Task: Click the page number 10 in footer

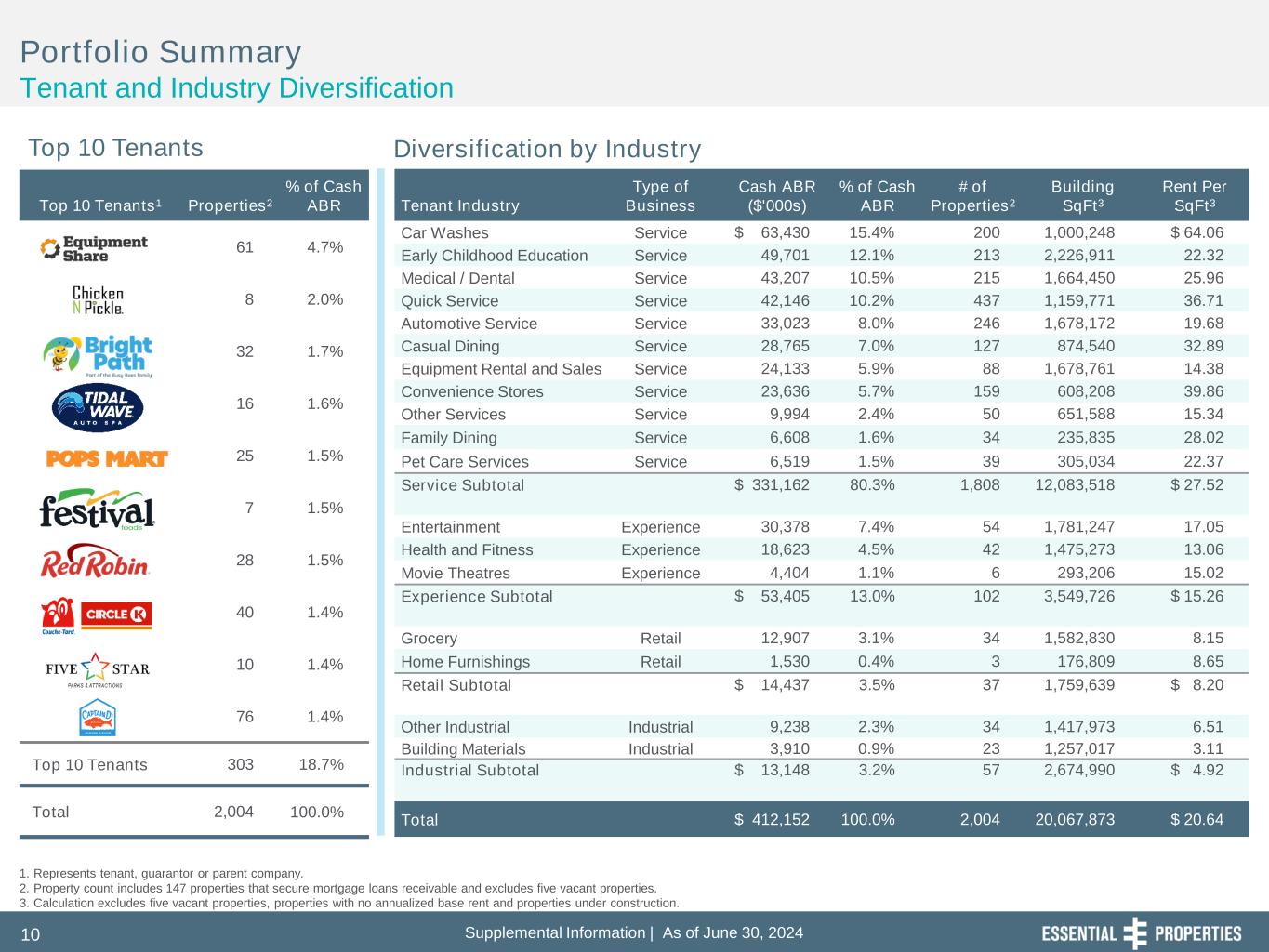Action: pyautogui.click(x=30, y=934)
